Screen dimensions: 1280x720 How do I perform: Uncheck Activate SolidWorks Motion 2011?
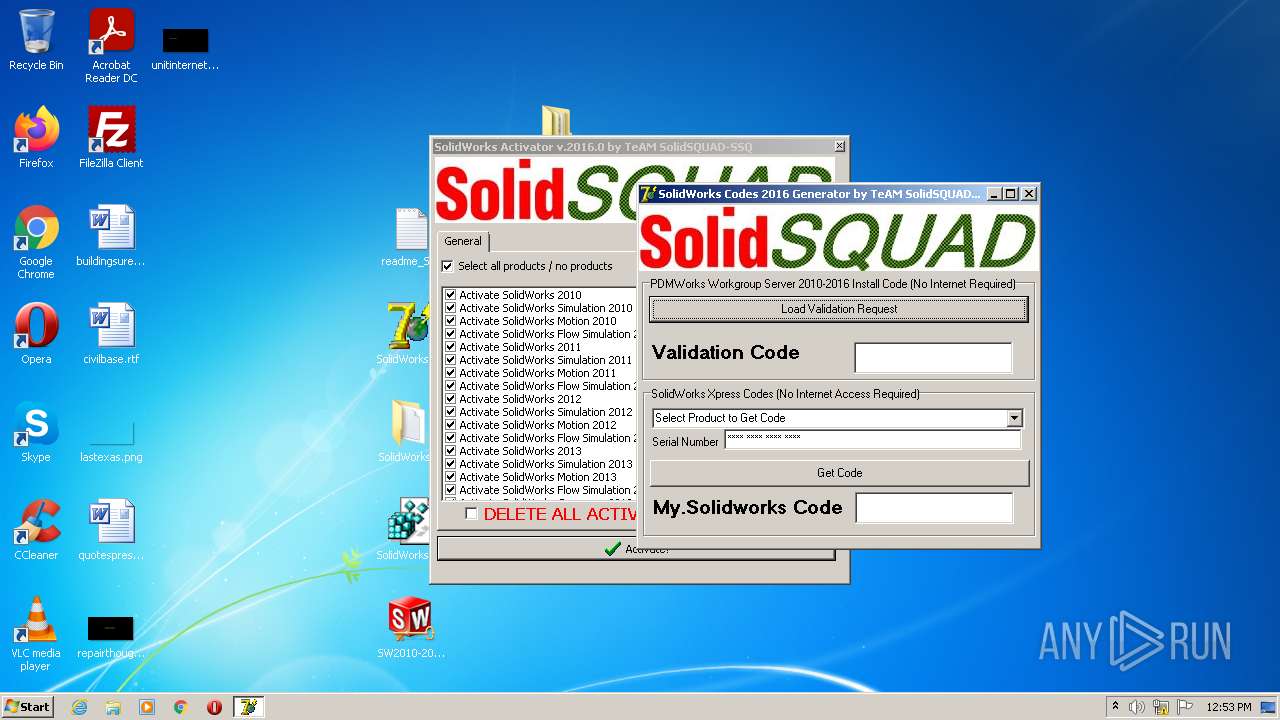pos(451,373)
